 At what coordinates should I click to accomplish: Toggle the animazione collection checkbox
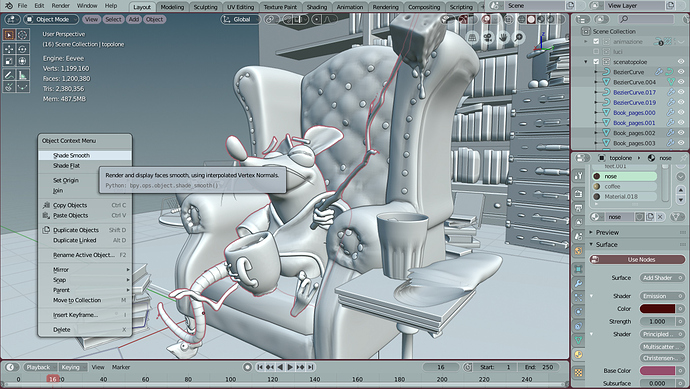click(x=596, y=41)
